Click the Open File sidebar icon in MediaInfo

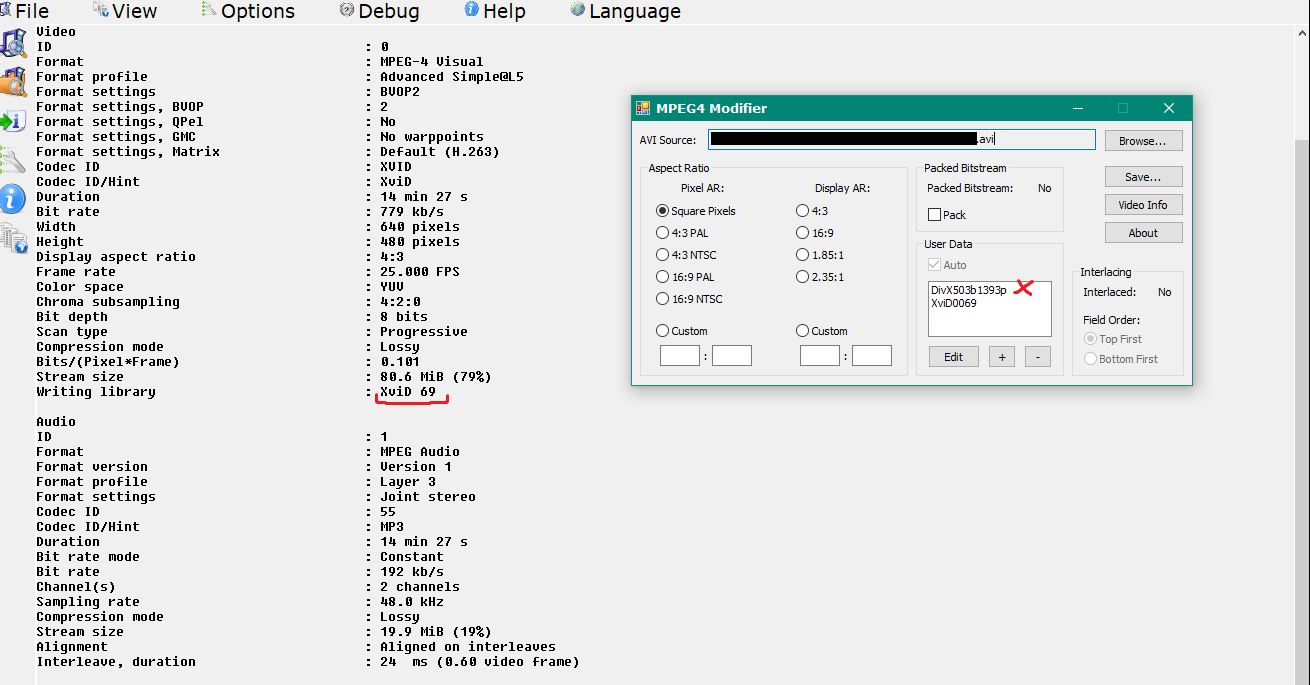point(13,43)
